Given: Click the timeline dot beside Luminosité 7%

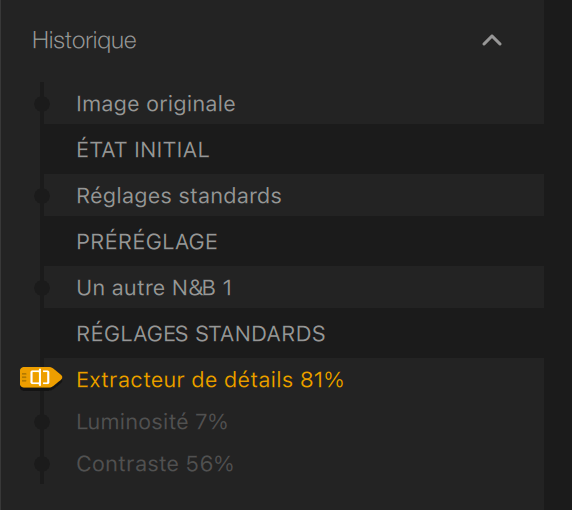Looking at the screenshot, I should click(42, 422).
